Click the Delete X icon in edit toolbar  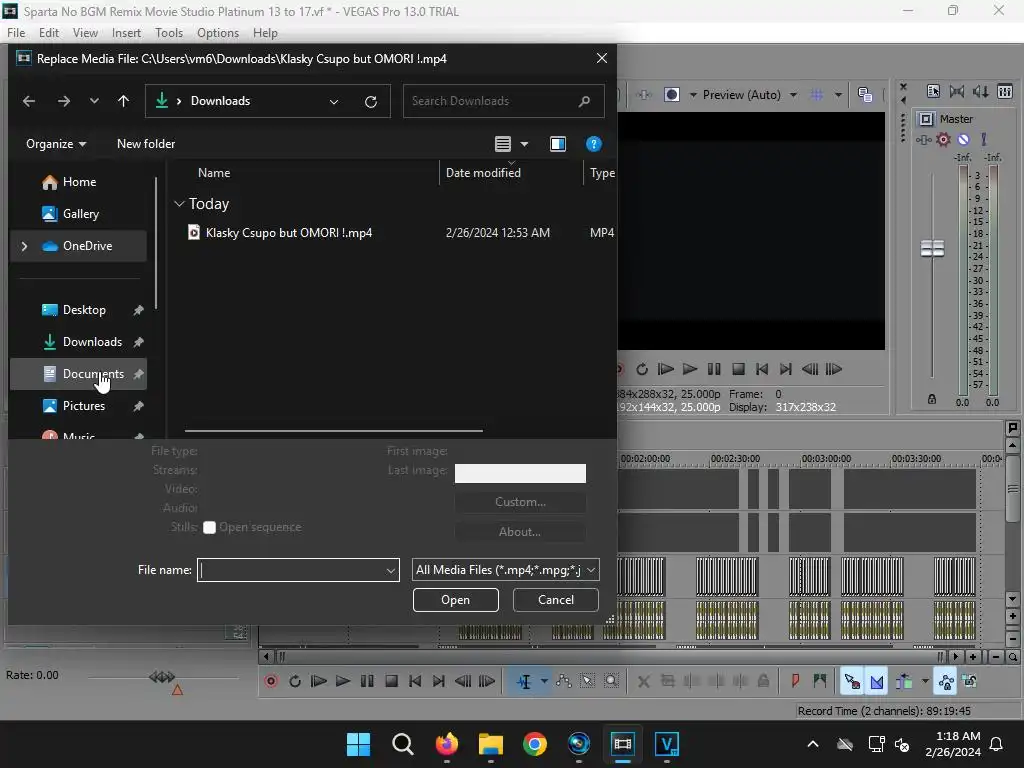[x=643, y=681]
